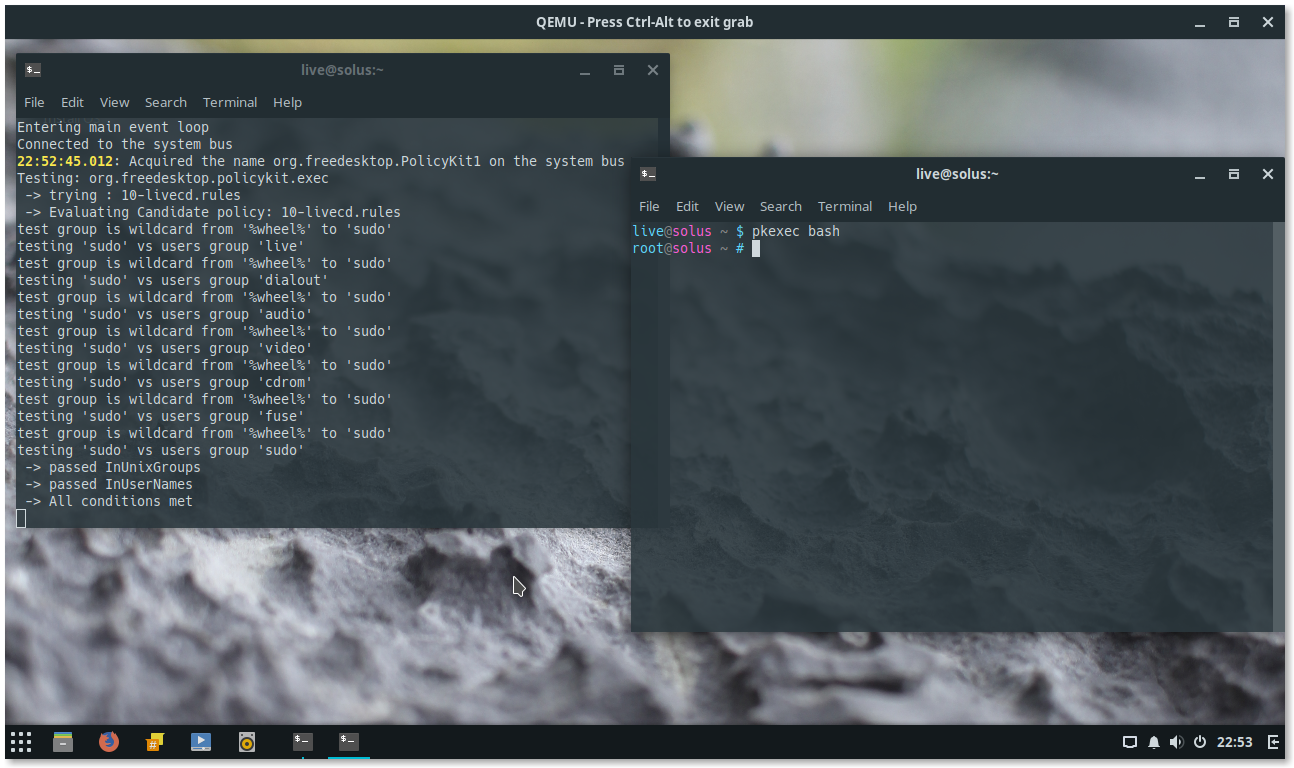Click line testing users group 'fuse'
This screenshot has height=768, width=1294.
(x=161, y=416)
